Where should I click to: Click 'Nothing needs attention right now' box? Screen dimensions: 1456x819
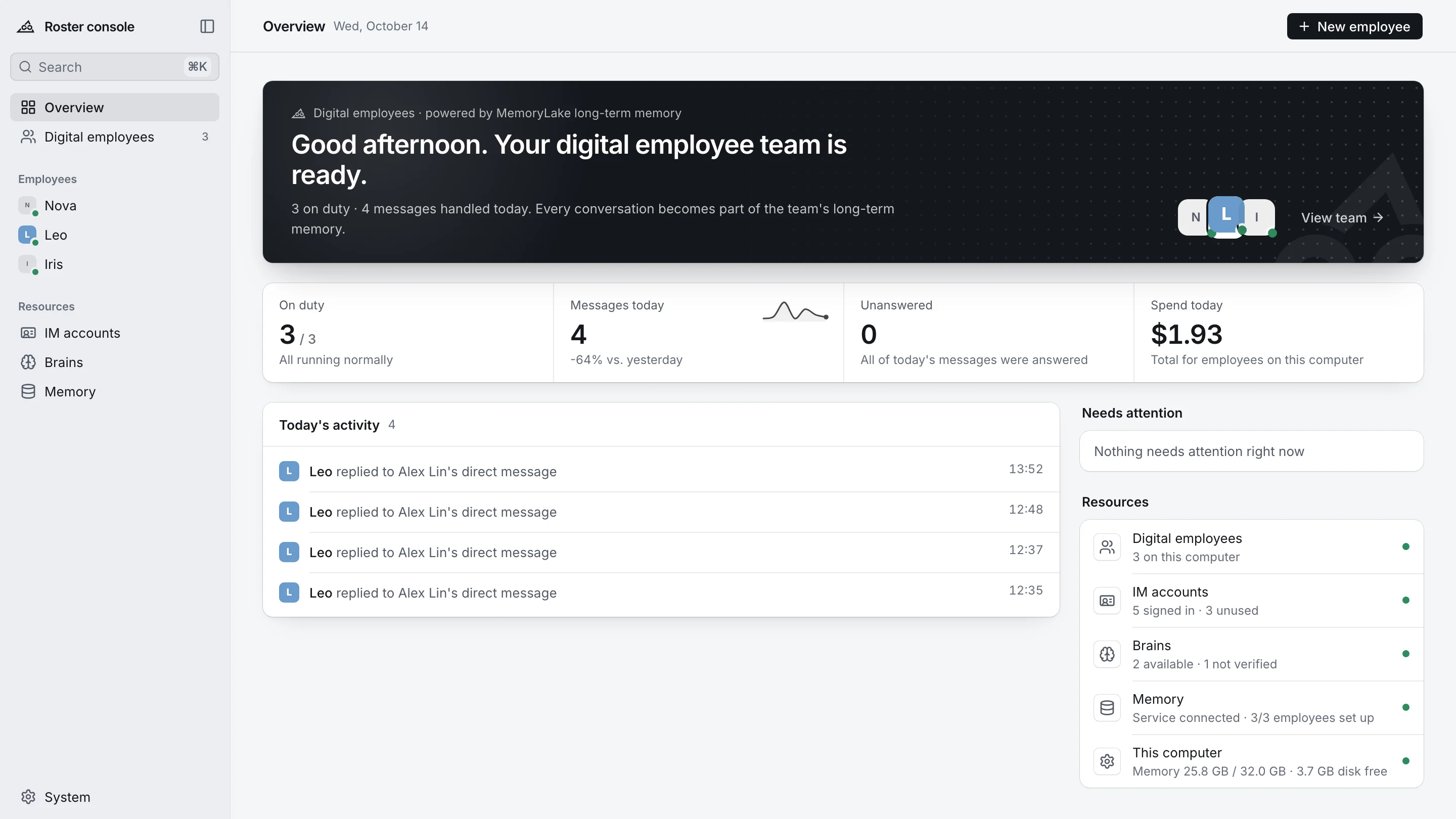[1251, 451]
